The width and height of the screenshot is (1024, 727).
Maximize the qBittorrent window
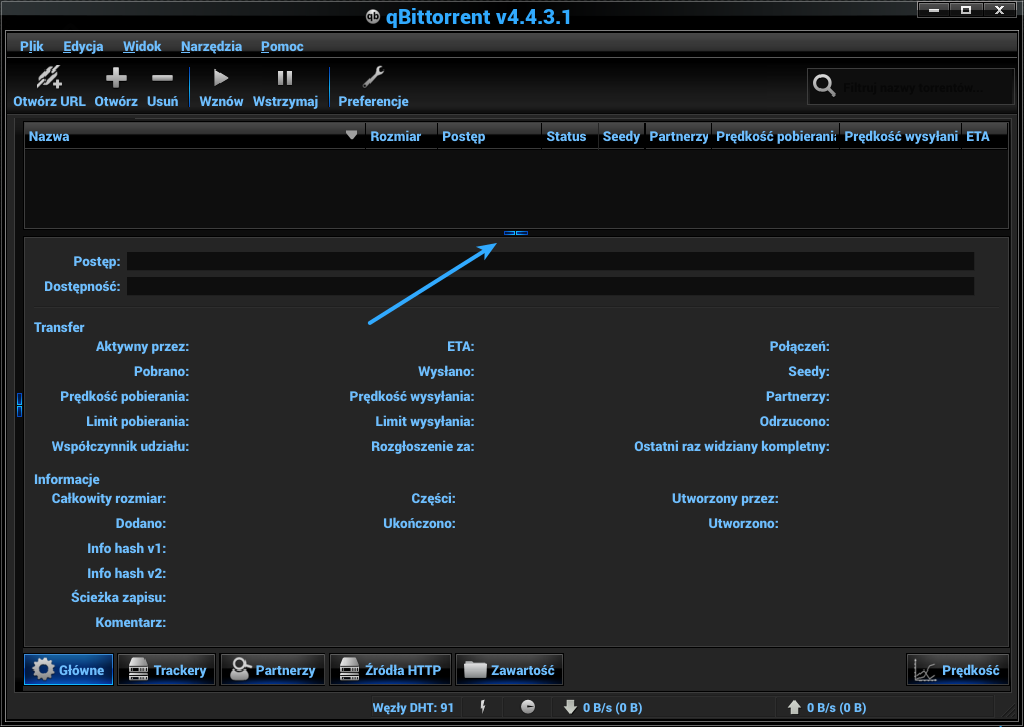tap(967, 10)
